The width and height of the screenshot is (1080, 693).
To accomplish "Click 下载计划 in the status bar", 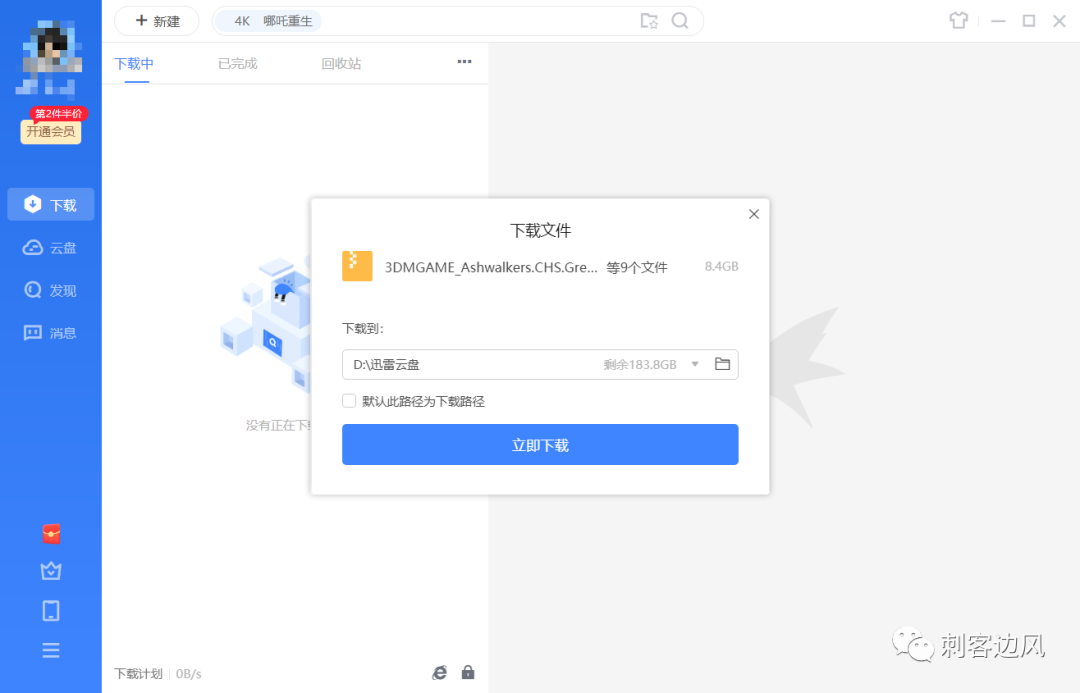I will pyautogui.click(x=138, y=674).
